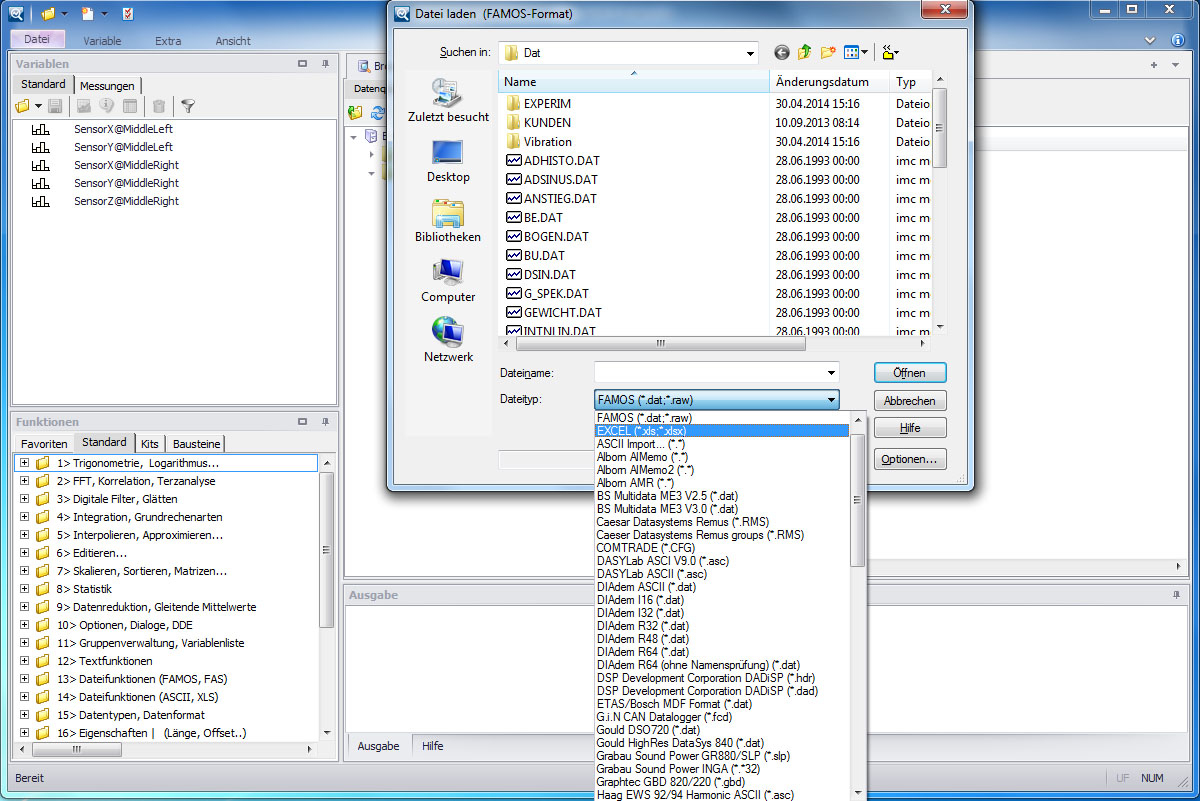Switch to the Extra ribbon tab
This screenshot has height=801, width=1200.
coord(168,41)
